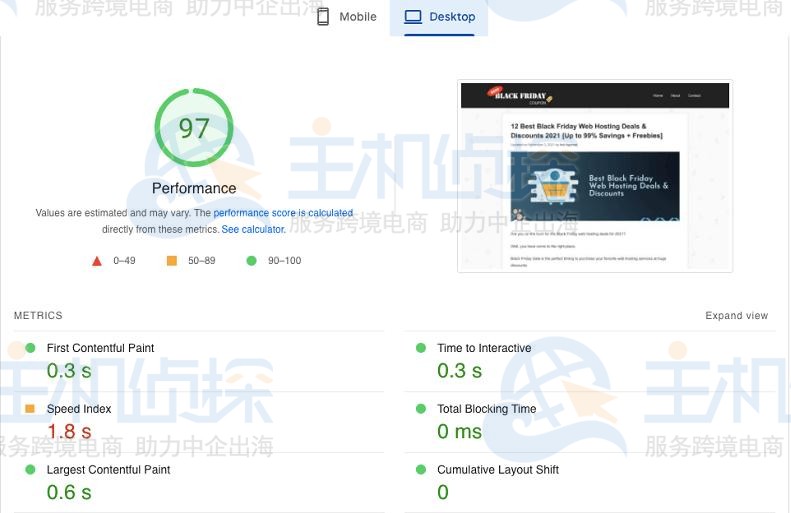Image resolution: width=791 pixels, height=513 pixels.
Task: Switch to the Mobile tab
Action: 347,17
